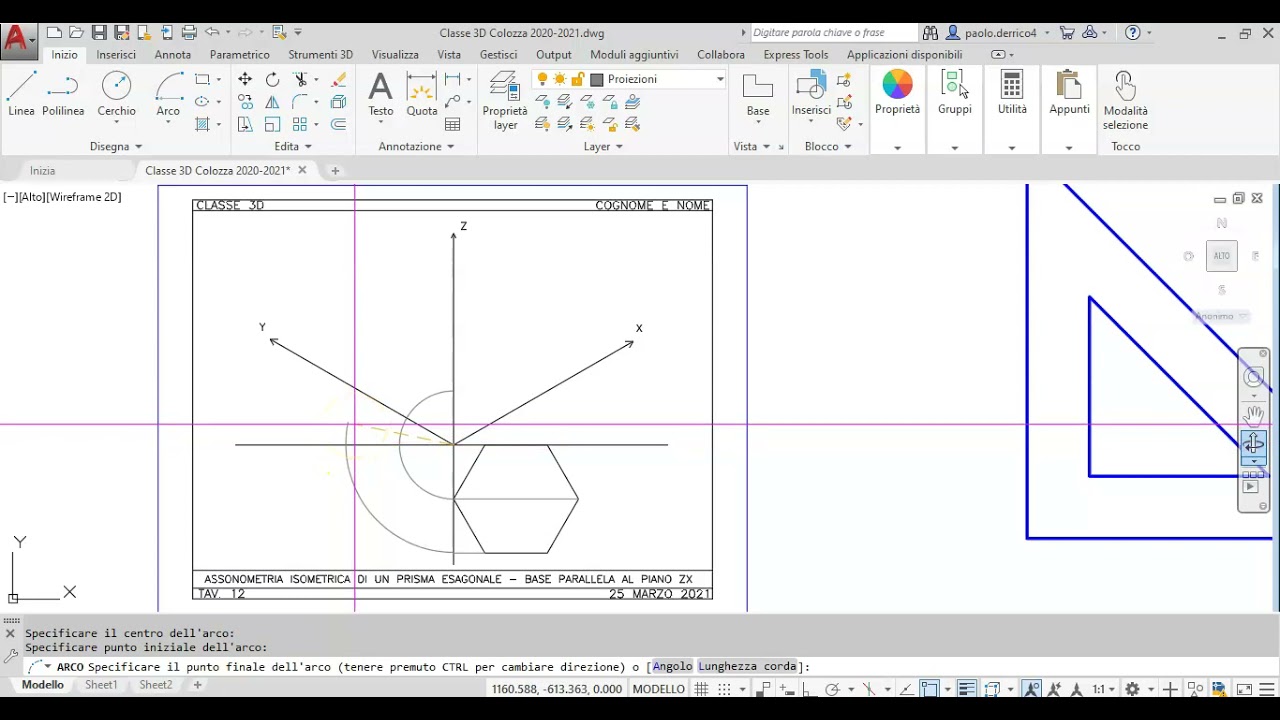The height and width of the screenshot is (720, 1280).
Task: Click the Rotate tool icon
Action: (272, 79)
